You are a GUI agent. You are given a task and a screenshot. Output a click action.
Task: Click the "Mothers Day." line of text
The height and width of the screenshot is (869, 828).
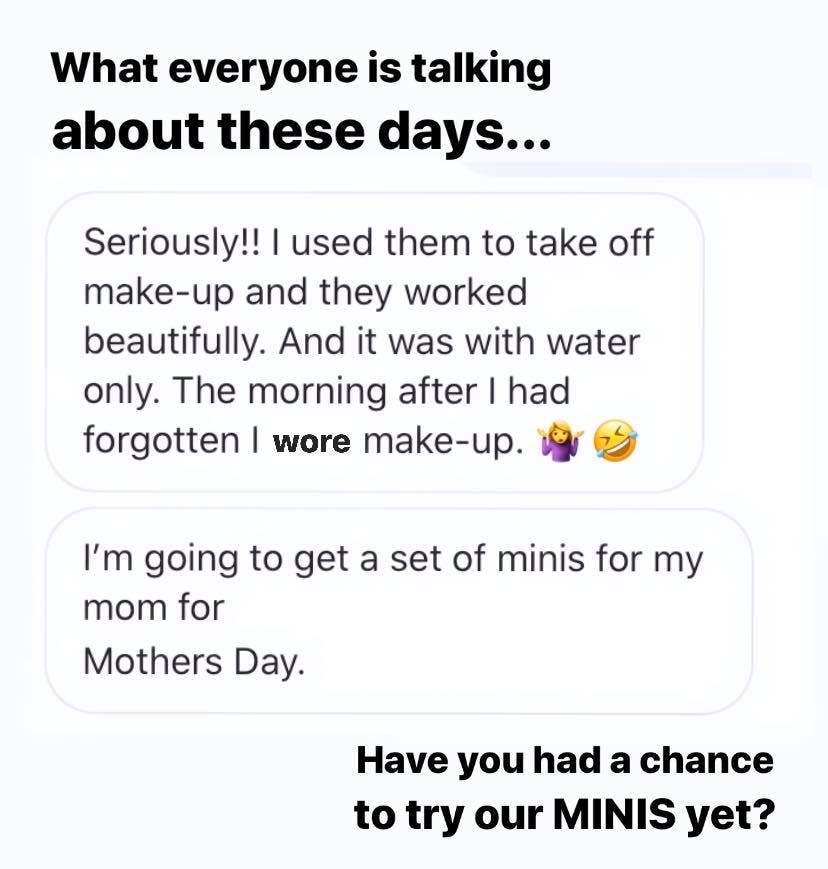[x=193, y=661]
